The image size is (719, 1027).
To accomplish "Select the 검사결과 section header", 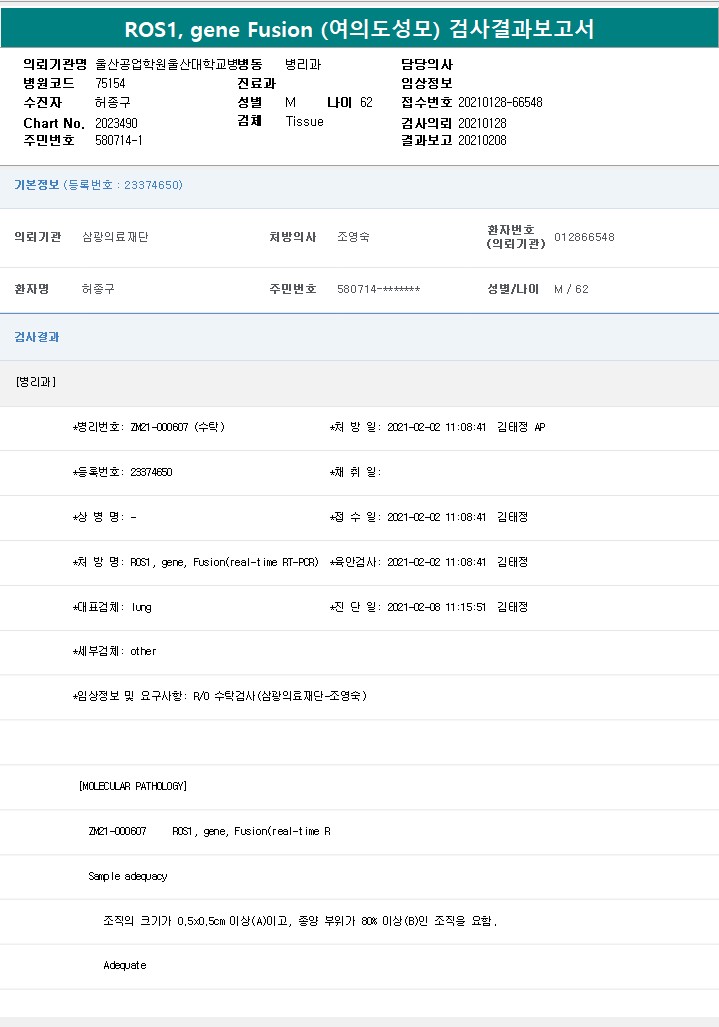I will 37,337.
